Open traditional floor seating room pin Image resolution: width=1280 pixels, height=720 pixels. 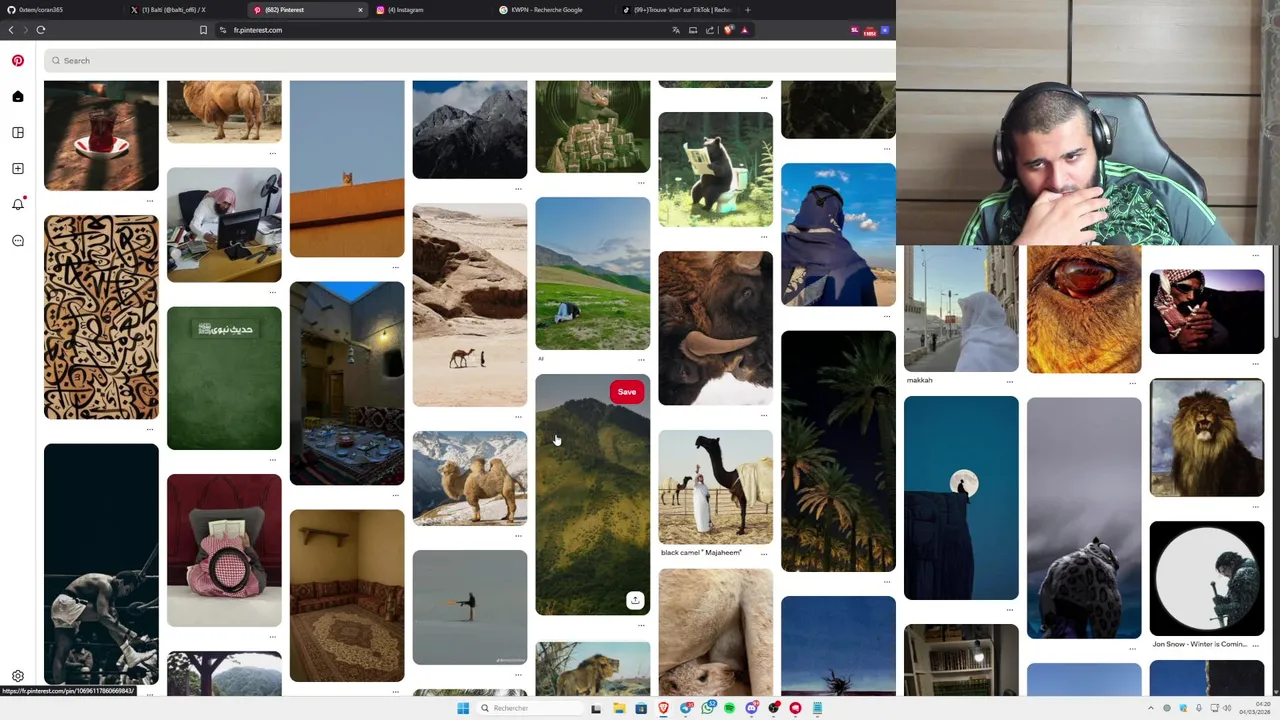click(x=347, y=596)
